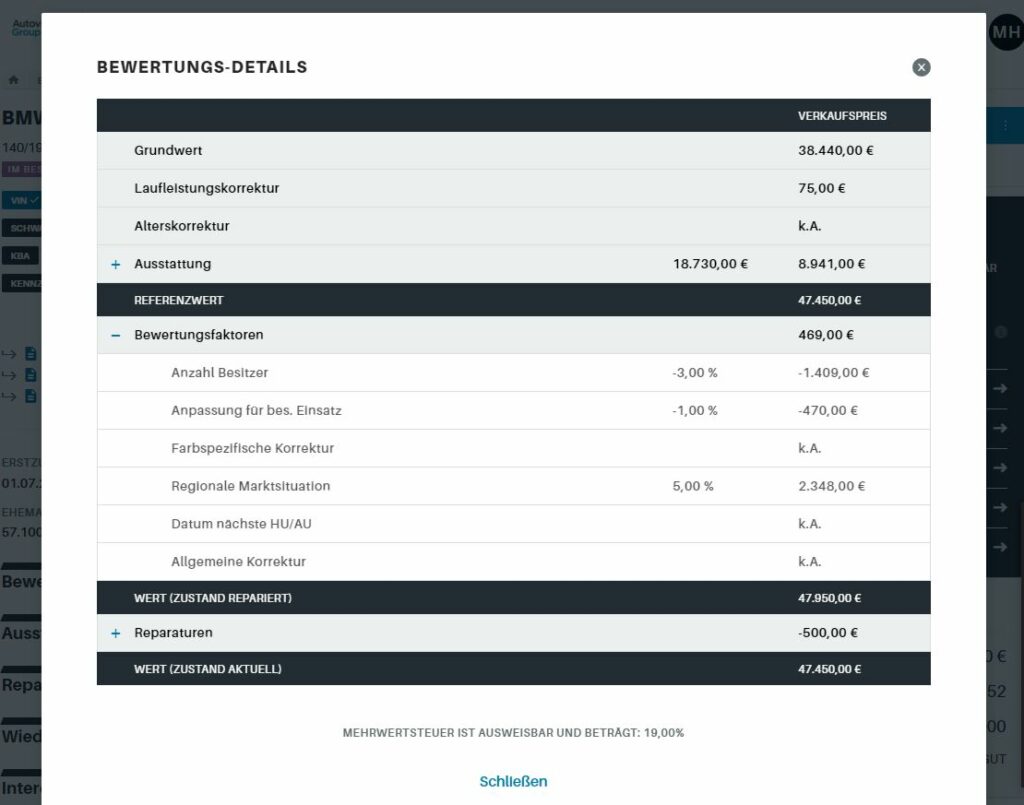Click the 5,00 % regional market value
The width and height of the screenshot is (1024, 805).
tap(693, 486)
